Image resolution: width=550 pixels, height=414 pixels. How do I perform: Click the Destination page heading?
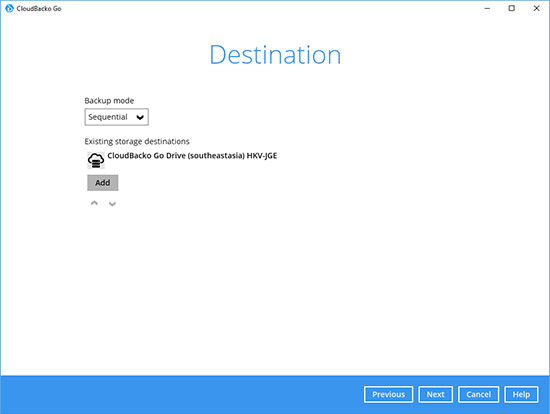coord(275,55)
